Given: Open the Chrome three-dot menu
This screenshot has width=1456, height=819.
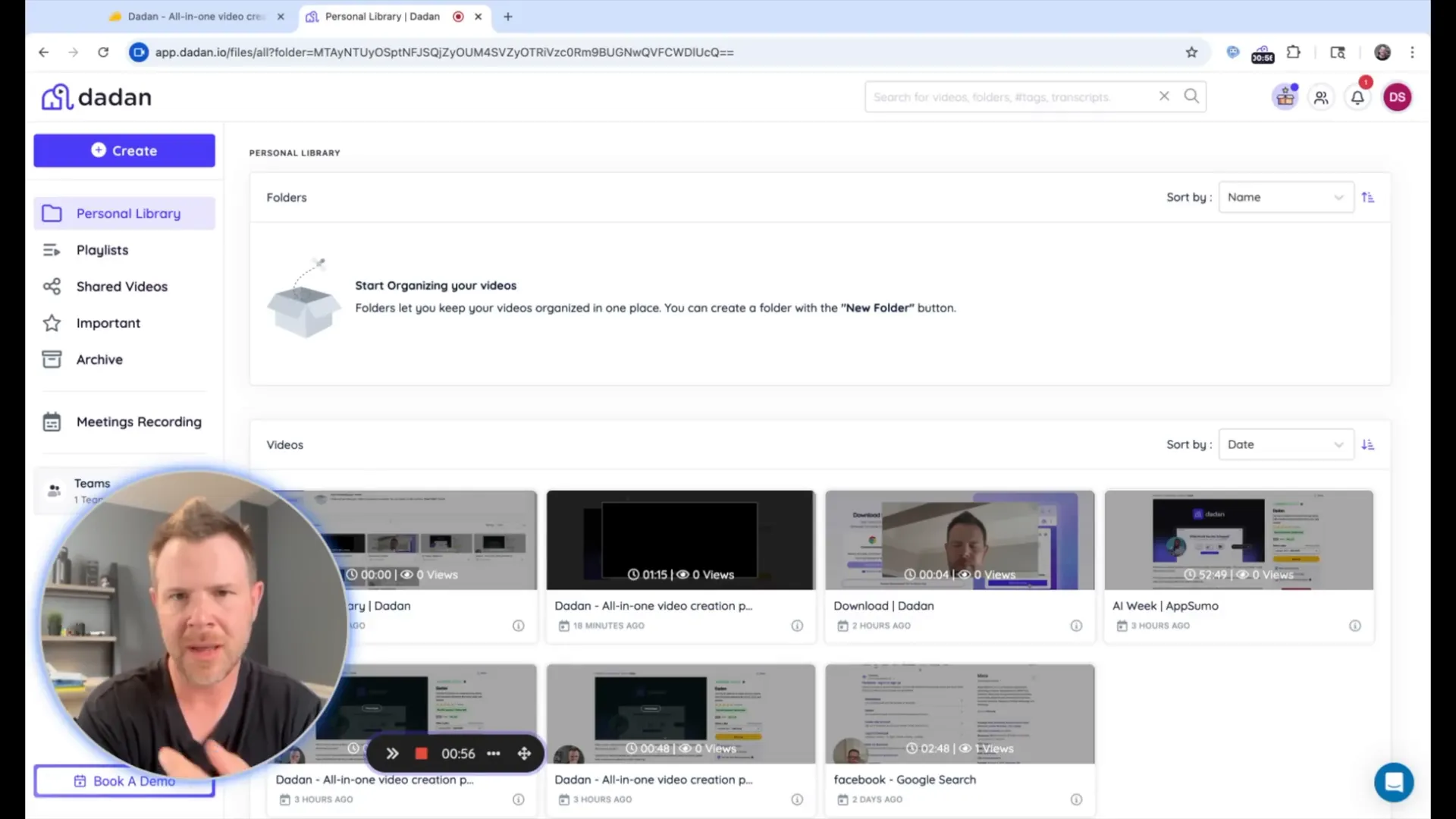Looking at the screenshot, I should [1412, 52].
